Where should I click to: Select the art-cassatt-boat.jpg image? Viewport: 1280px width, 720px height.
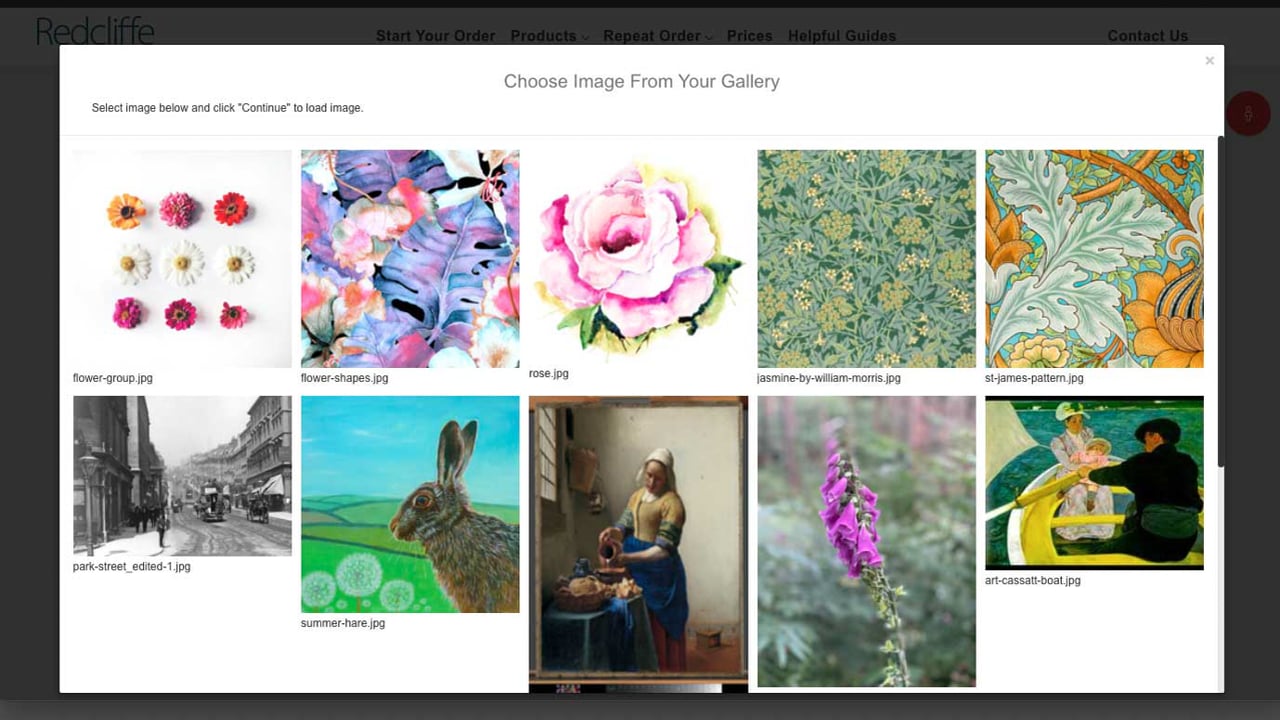point(1094,483)
